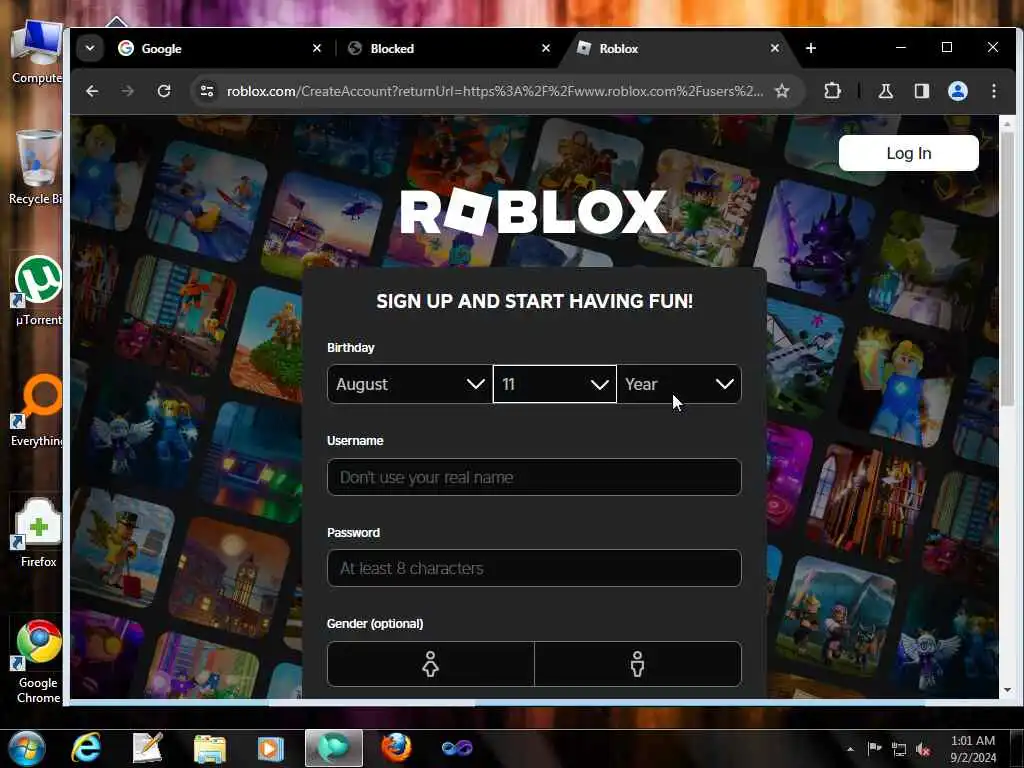1024x768 pixels.
Task: Go back using the browser back arrow
Action: (92, 91)
